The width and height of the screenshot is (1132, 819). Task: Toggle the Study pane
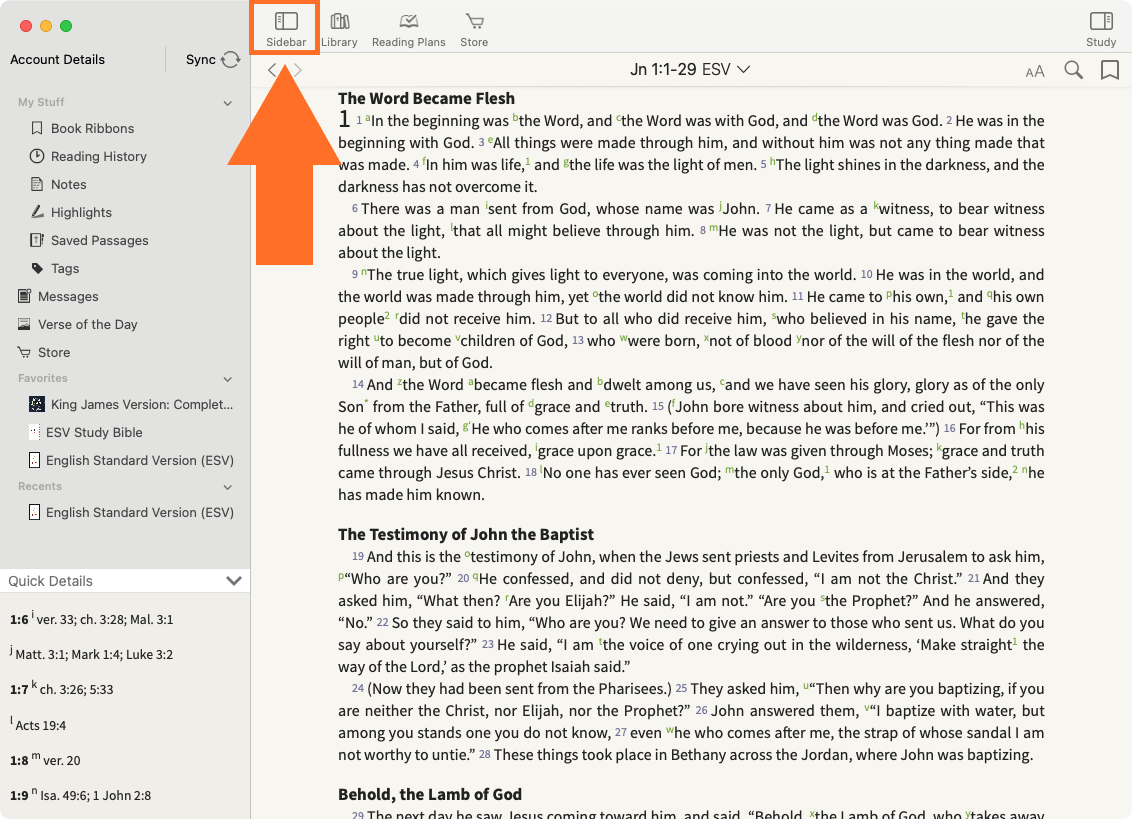(1101, 30)
